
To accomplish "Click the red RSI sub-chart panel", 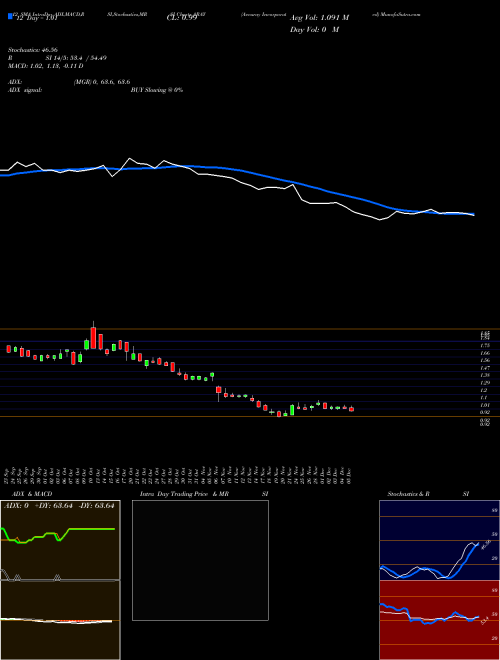I will [x=439, y=620].
